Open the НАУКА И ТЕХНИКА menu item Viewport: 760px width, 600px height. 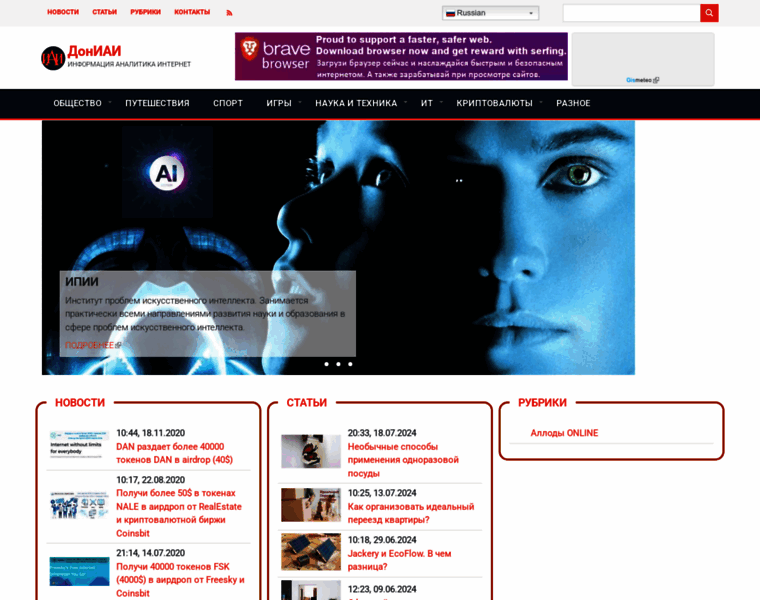[x=356, y=103]
